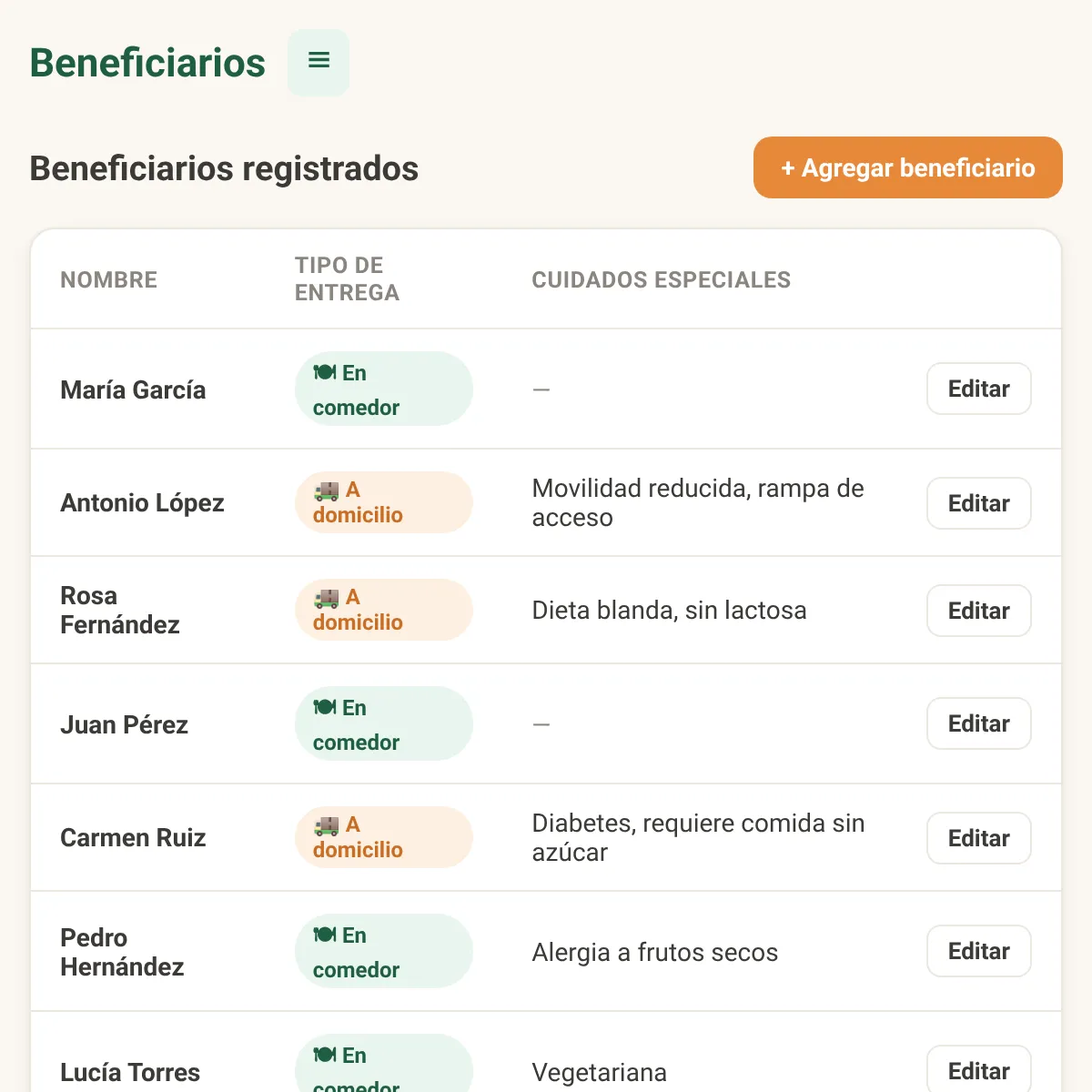Click María García's En comedor badge
The height and width of the screenshot is (1092, 1092).
click(383, 389)
